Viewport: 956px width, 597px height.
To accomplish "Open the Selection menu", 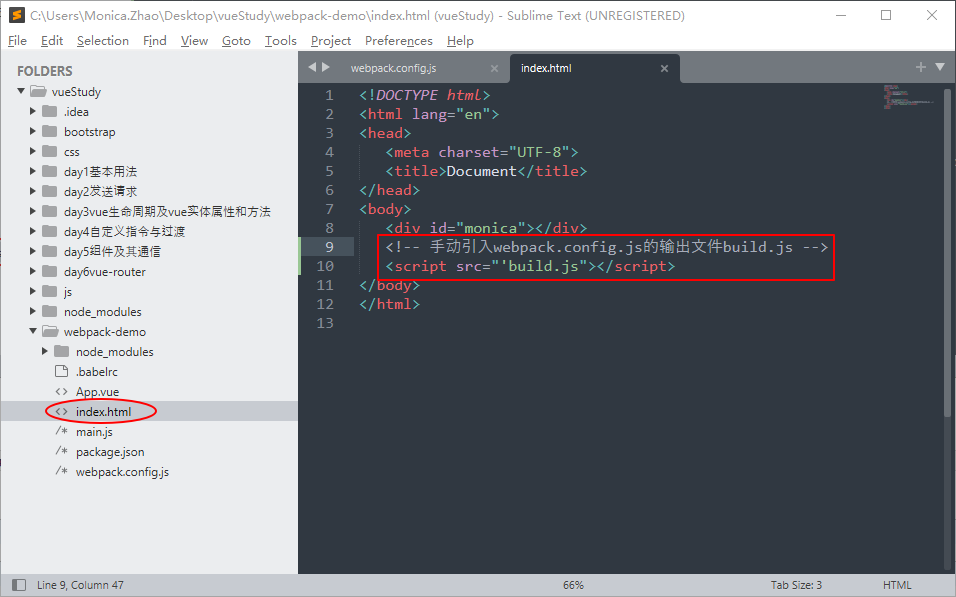I will point(102,41).
